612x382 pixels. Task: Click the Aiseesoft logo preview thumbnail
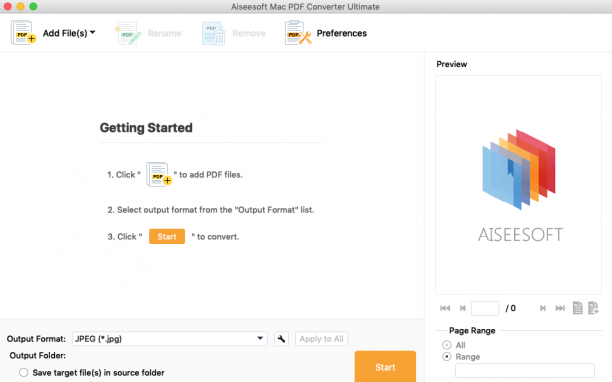click(519, 185)
